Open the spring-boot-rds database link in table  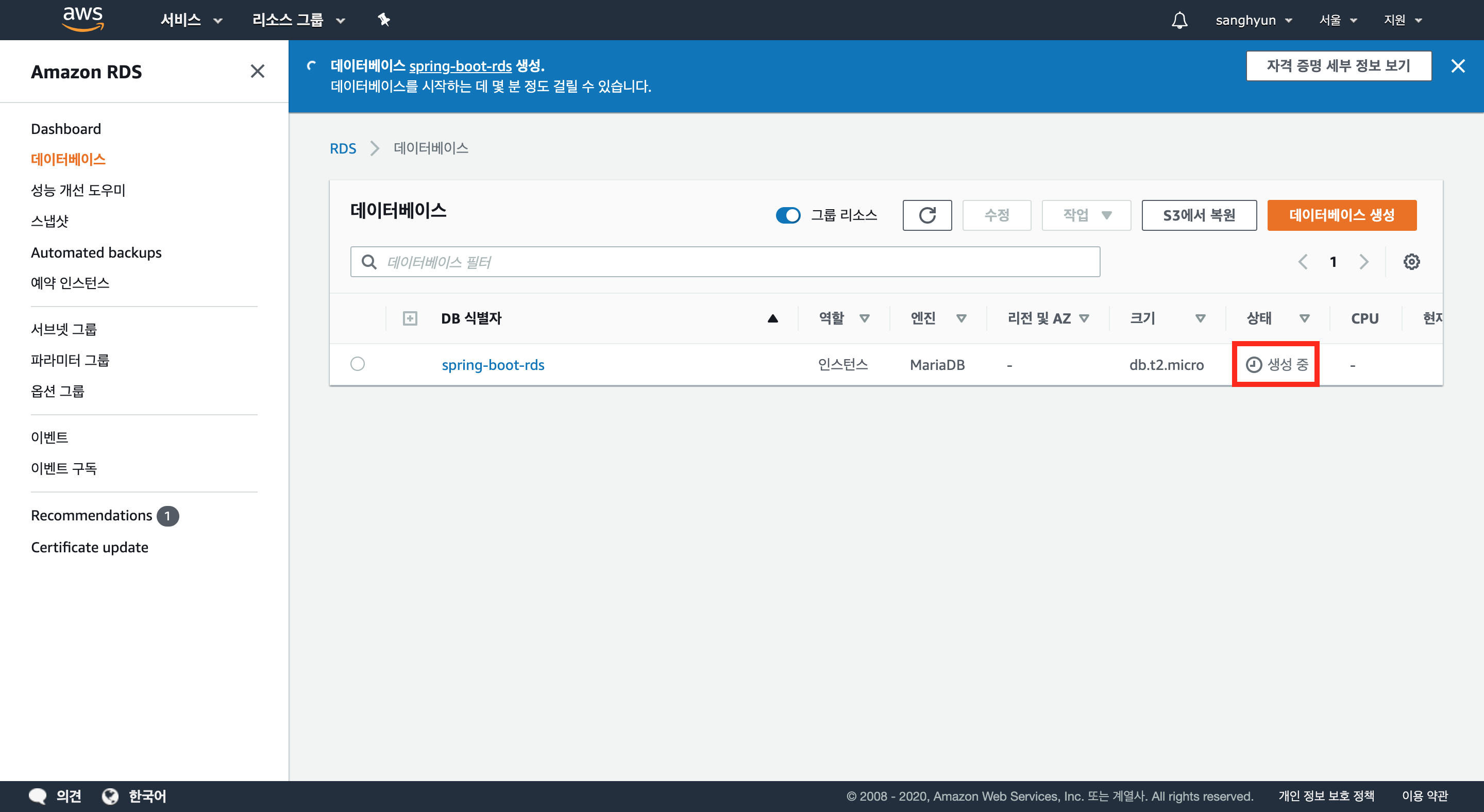[x=493, y=365]
